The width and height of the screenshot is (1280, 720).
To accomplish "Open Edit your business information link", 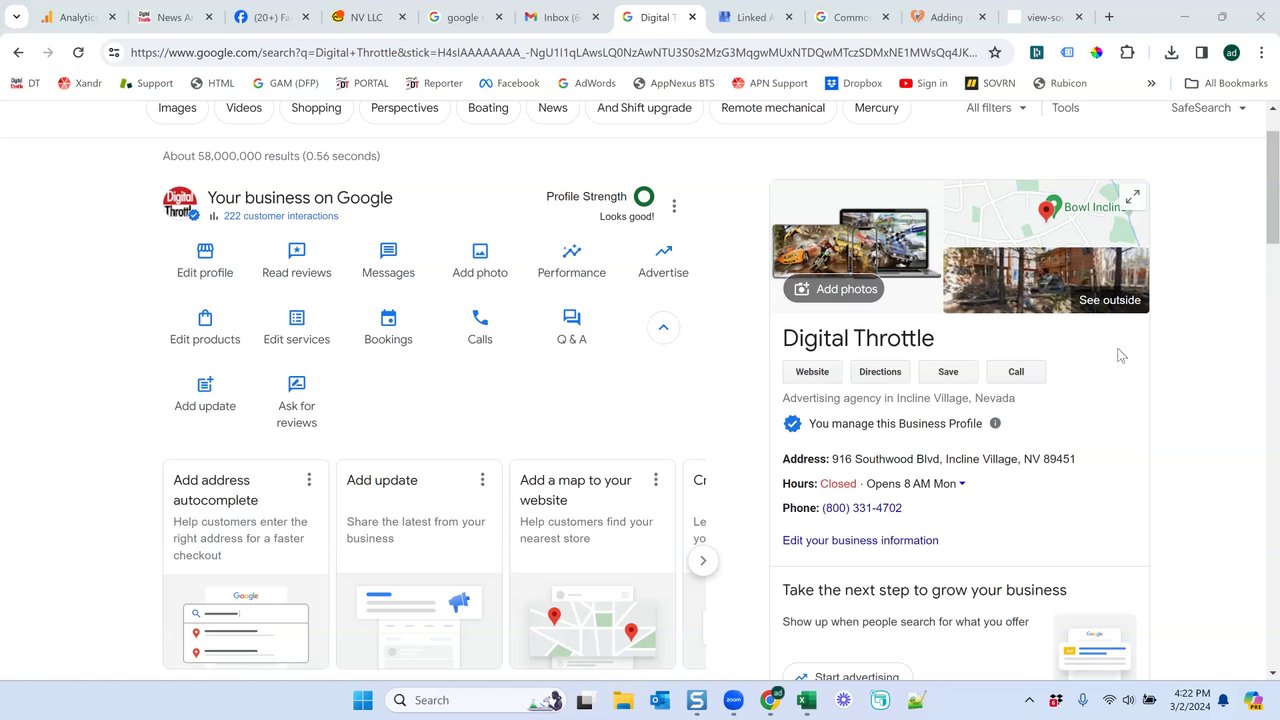I will pos(860,540).
